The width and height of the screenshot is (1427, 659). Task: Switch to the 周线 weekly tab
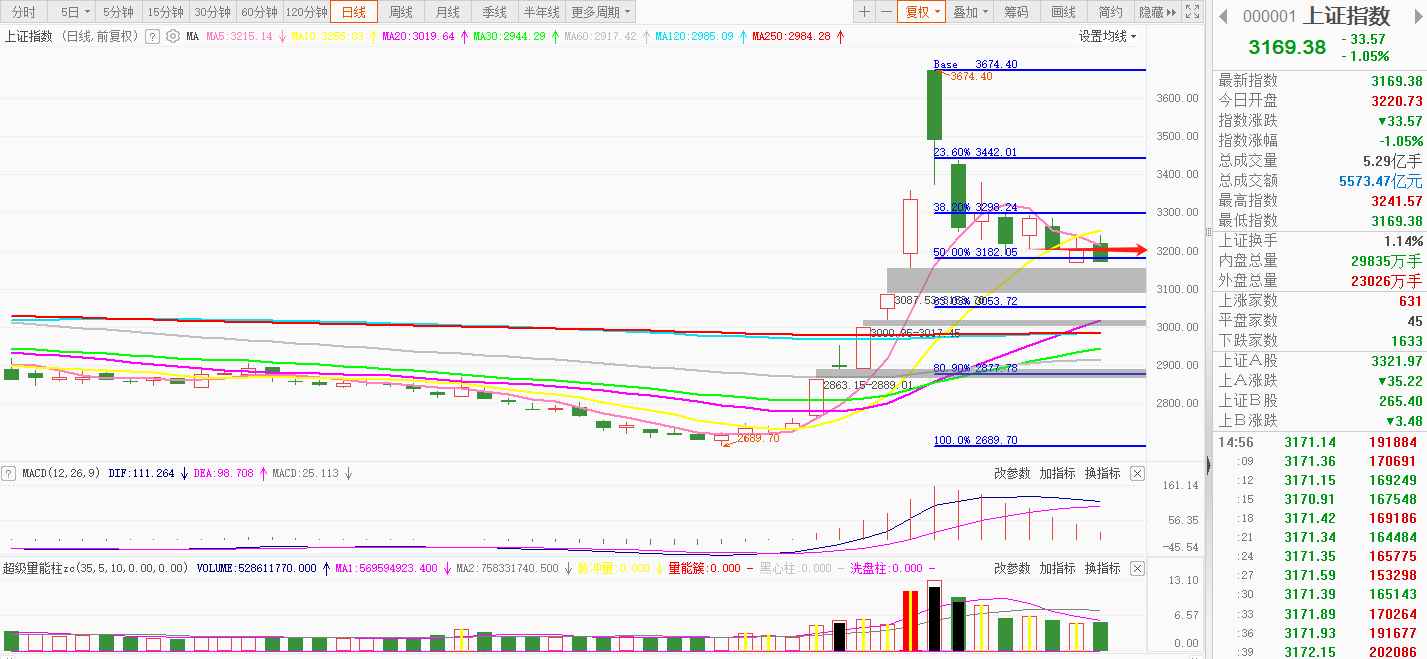pos(401,12)
